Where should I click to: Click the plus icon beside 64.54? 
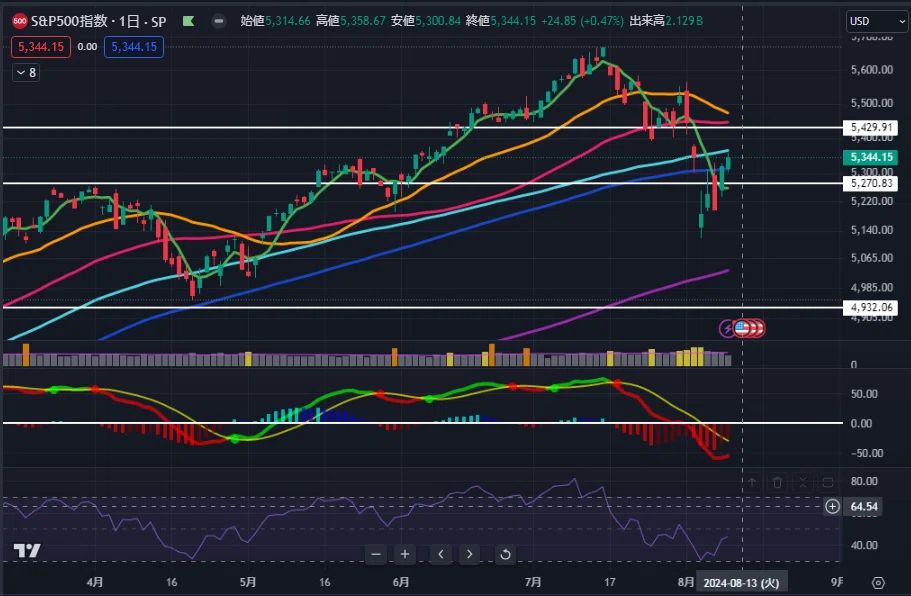[832, 507]
